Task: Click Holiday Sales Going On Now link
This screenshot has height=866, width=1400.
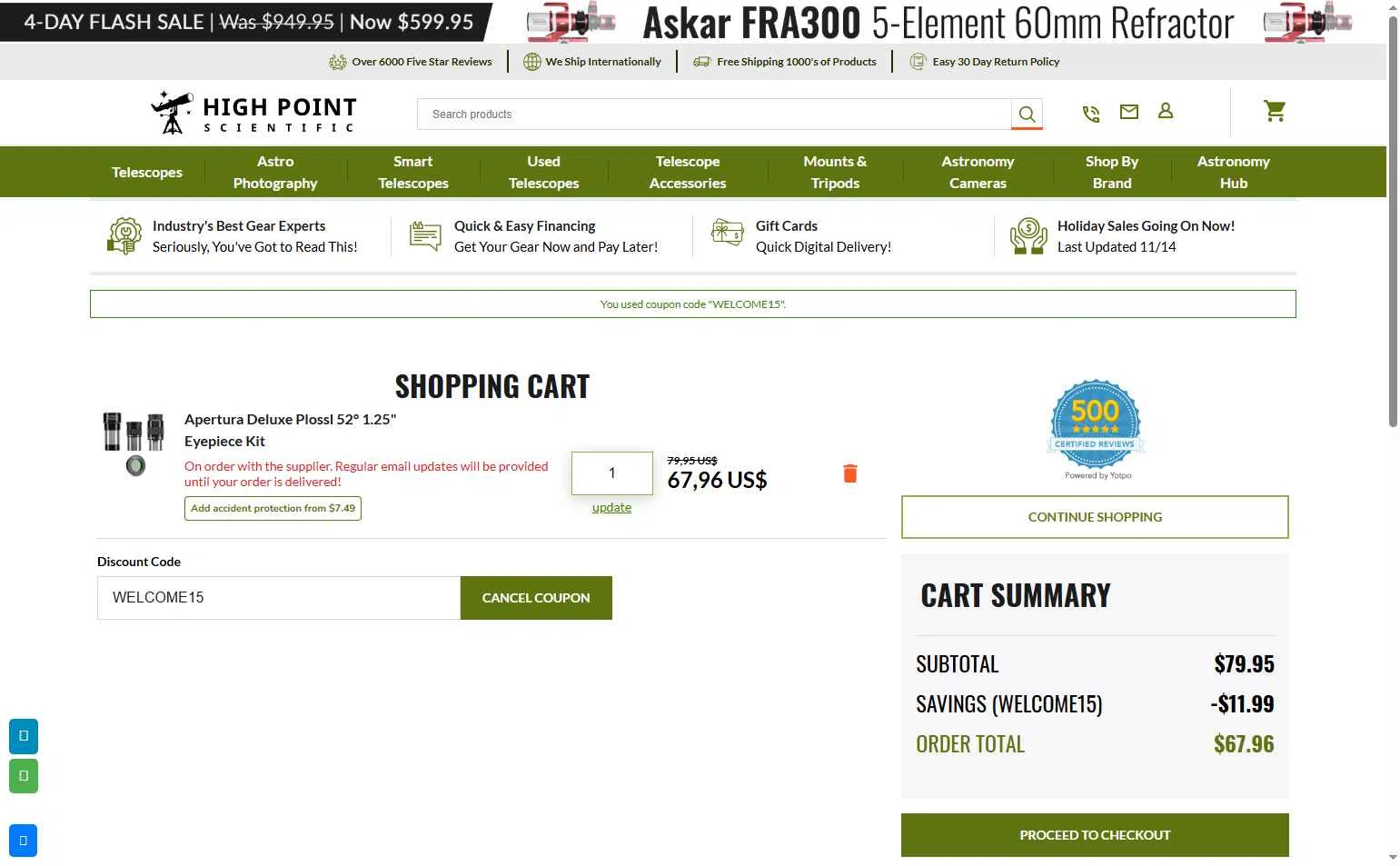Action: pyautogui.click(x=1146, y=236)
